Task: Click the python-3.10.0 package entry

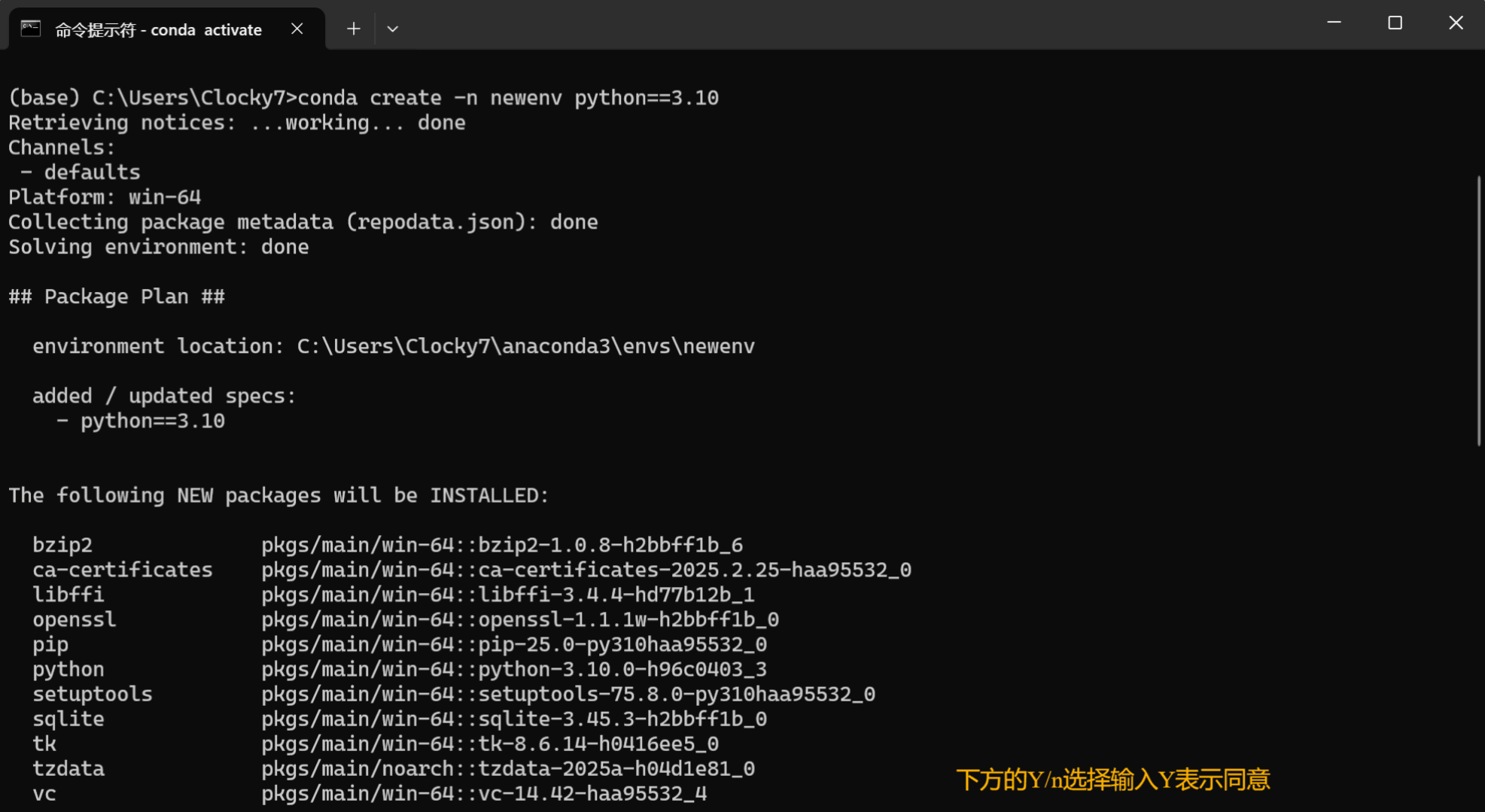Action: click(x=622, y=669)
